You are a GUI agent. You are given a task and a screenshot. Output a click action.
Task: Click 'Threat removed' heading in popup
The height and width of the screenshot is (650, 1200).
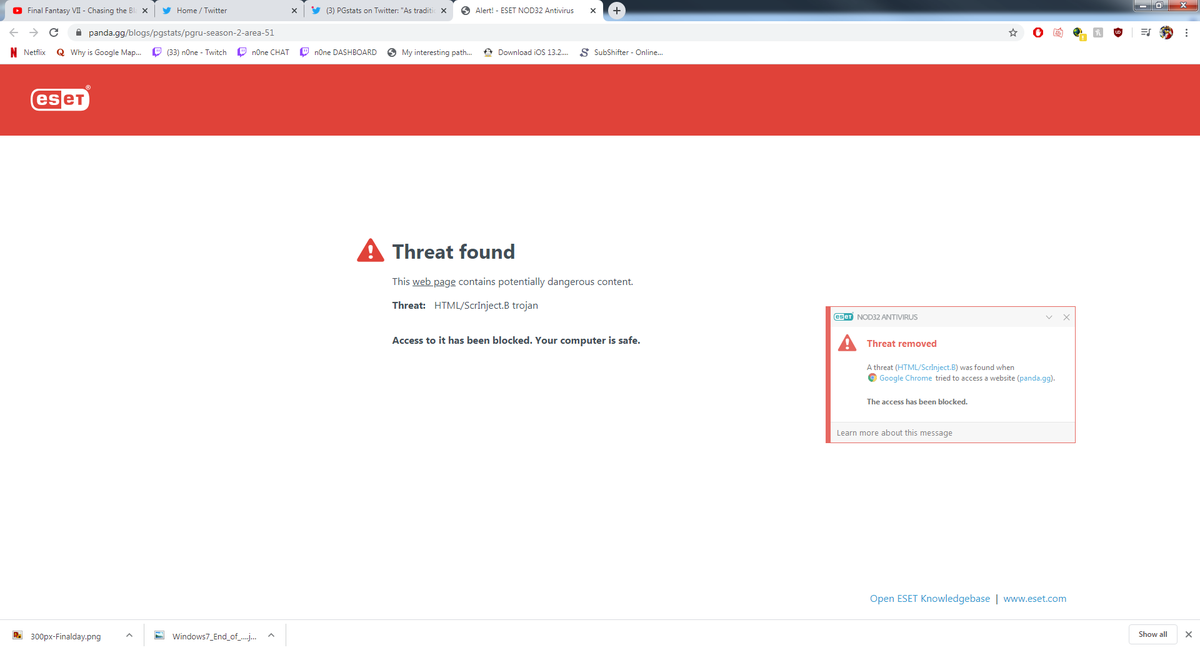coord(902,343)
